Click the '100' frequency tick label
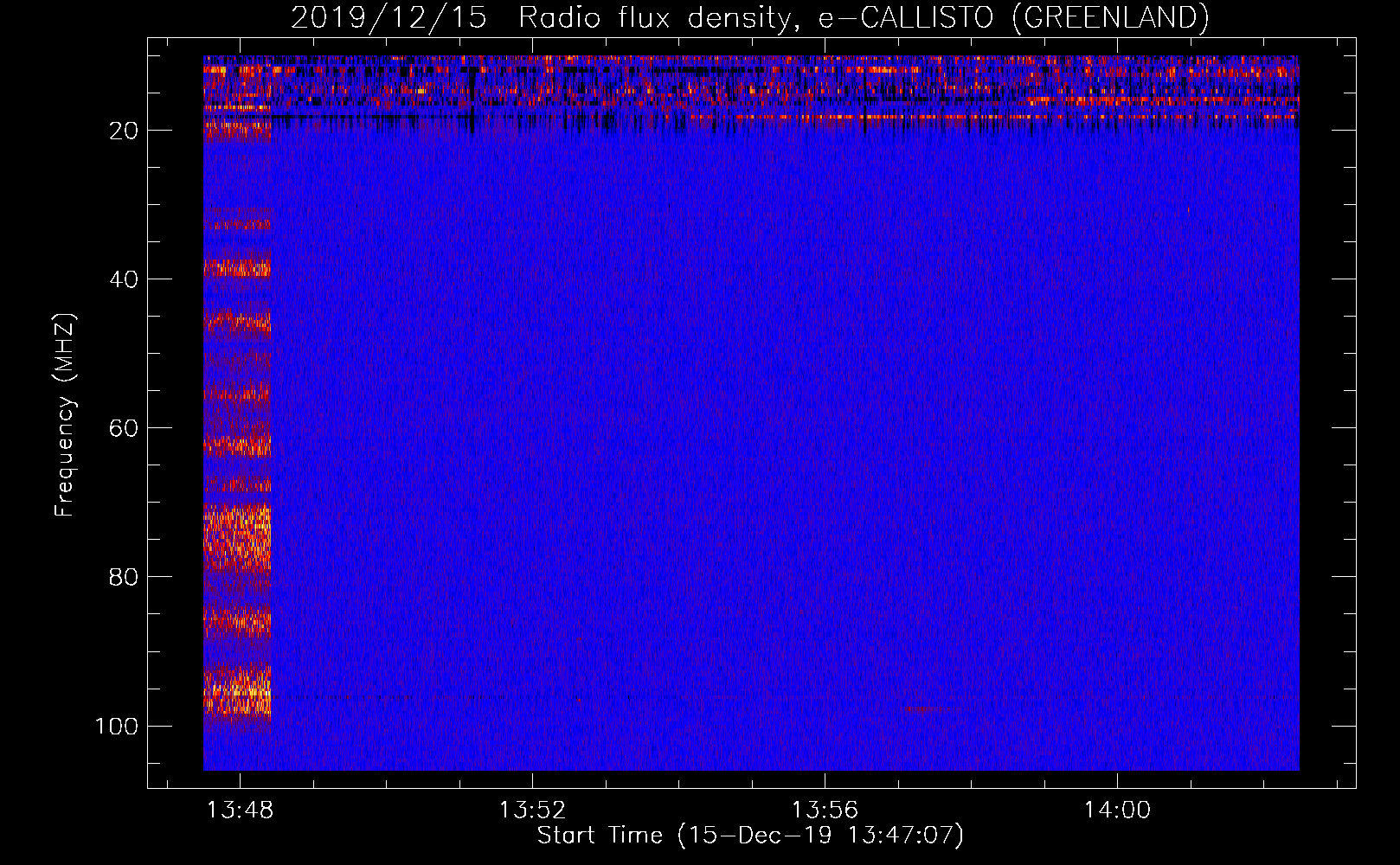 tap(117, 726)
